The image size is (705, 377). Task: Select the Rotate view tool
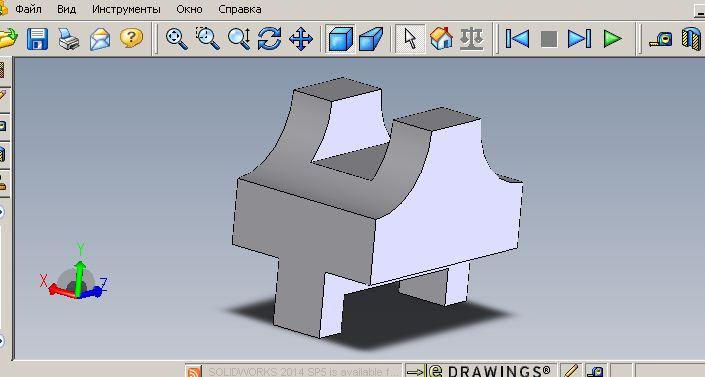click(269, 39)
